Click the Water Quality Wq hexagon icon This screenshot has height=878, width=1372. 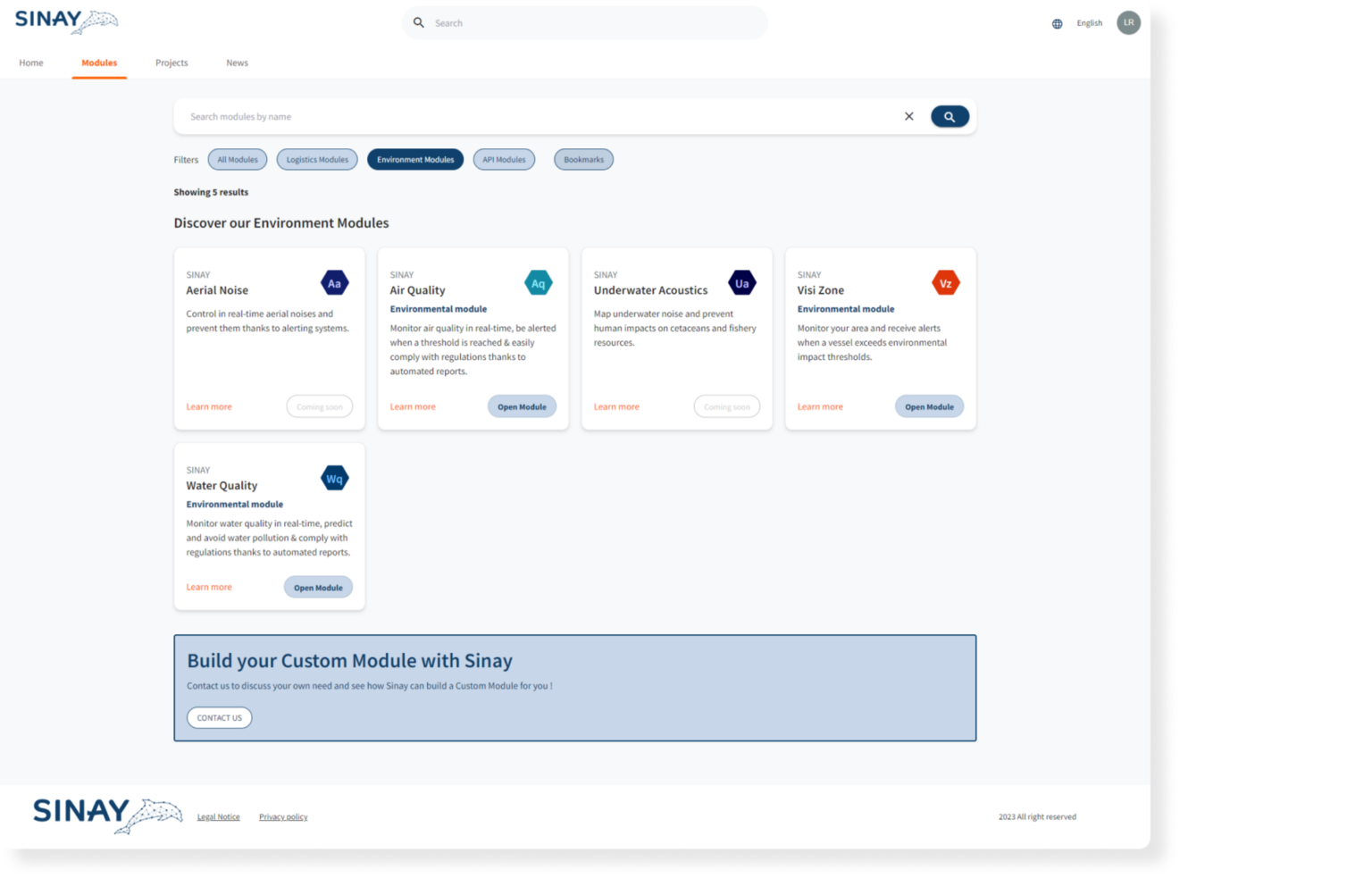pos(335,479)
